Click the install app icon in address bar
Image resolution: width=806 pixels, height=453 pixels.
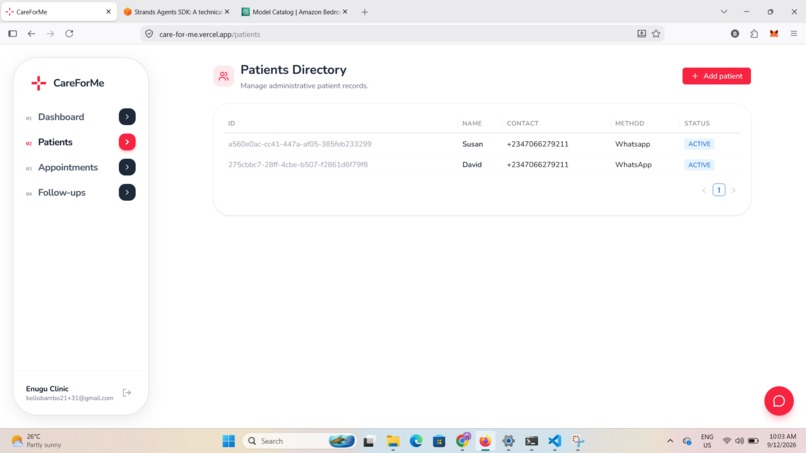coord(642,34)
